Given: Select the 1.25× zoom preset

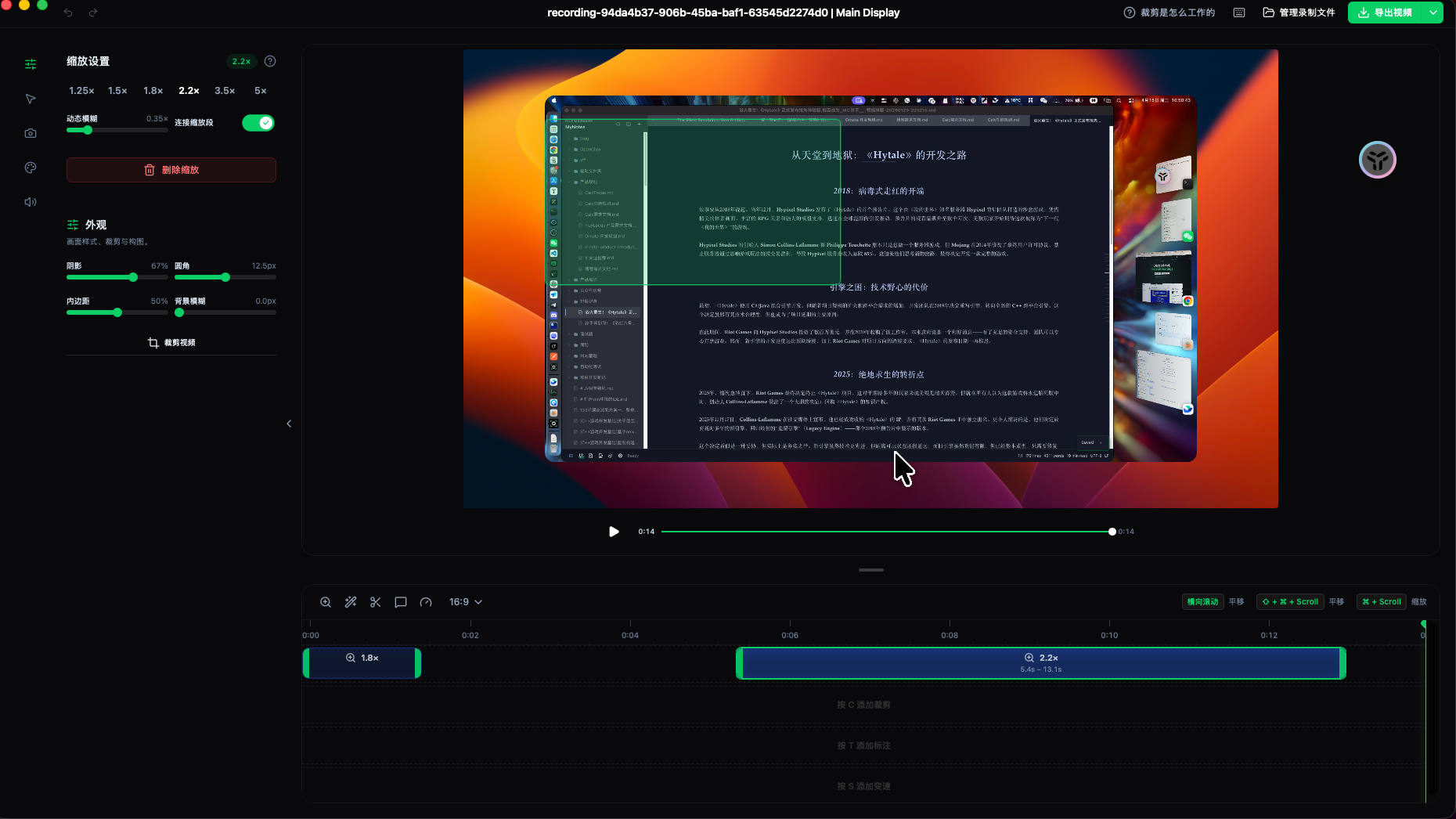Looking at the screenshot, I should pos(81,91).
